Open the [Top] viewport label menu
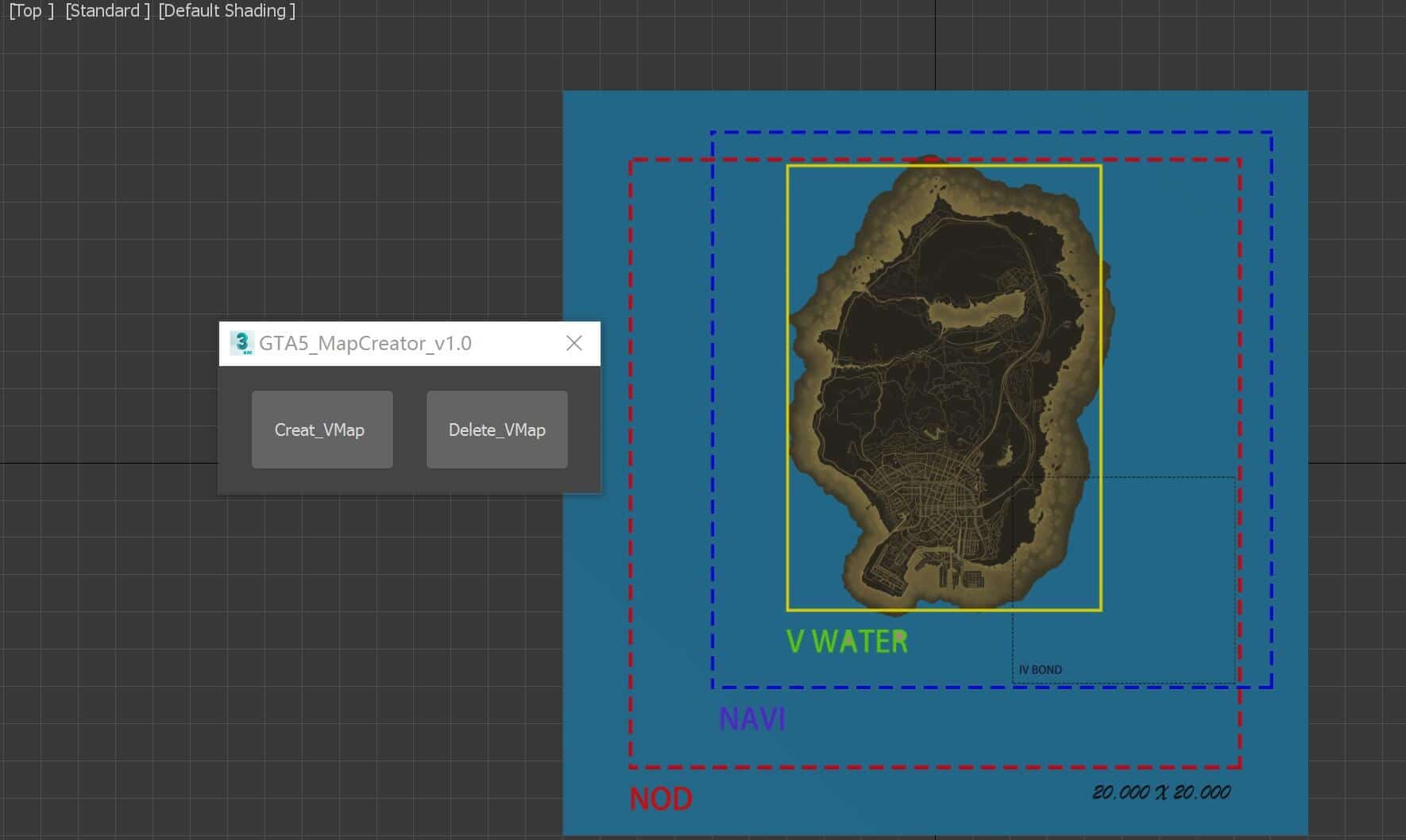The width and height of the screenshot is (1406, 840). point(31,11)
